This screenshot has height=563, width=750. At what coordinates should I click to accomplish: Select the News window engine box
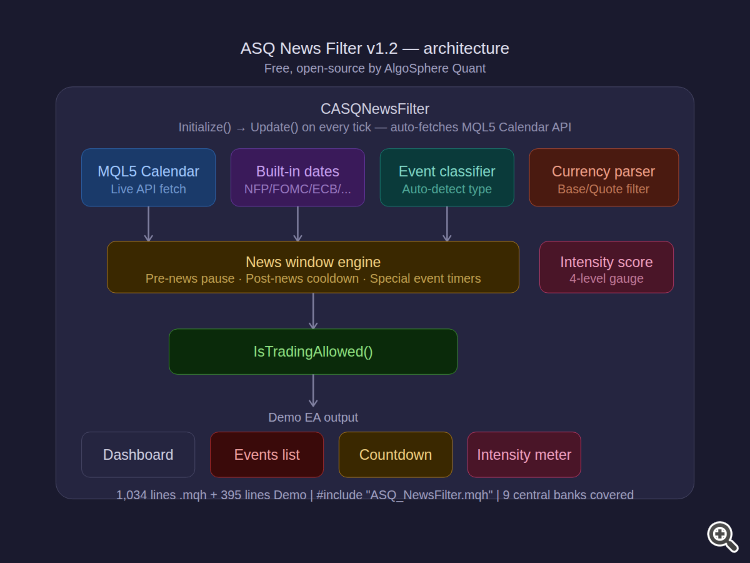click(313, 267)
